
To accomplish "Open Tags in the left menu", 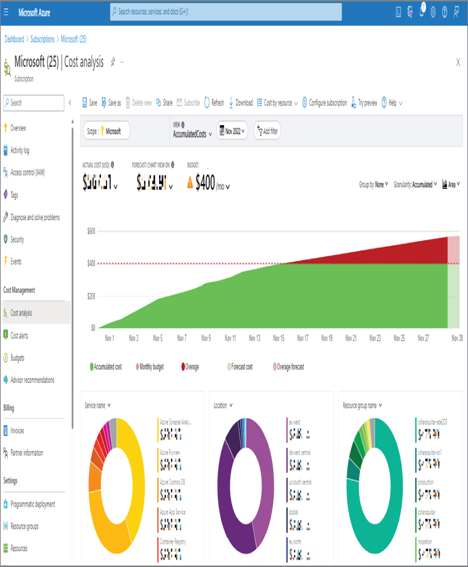I will (x=14, y=195).
